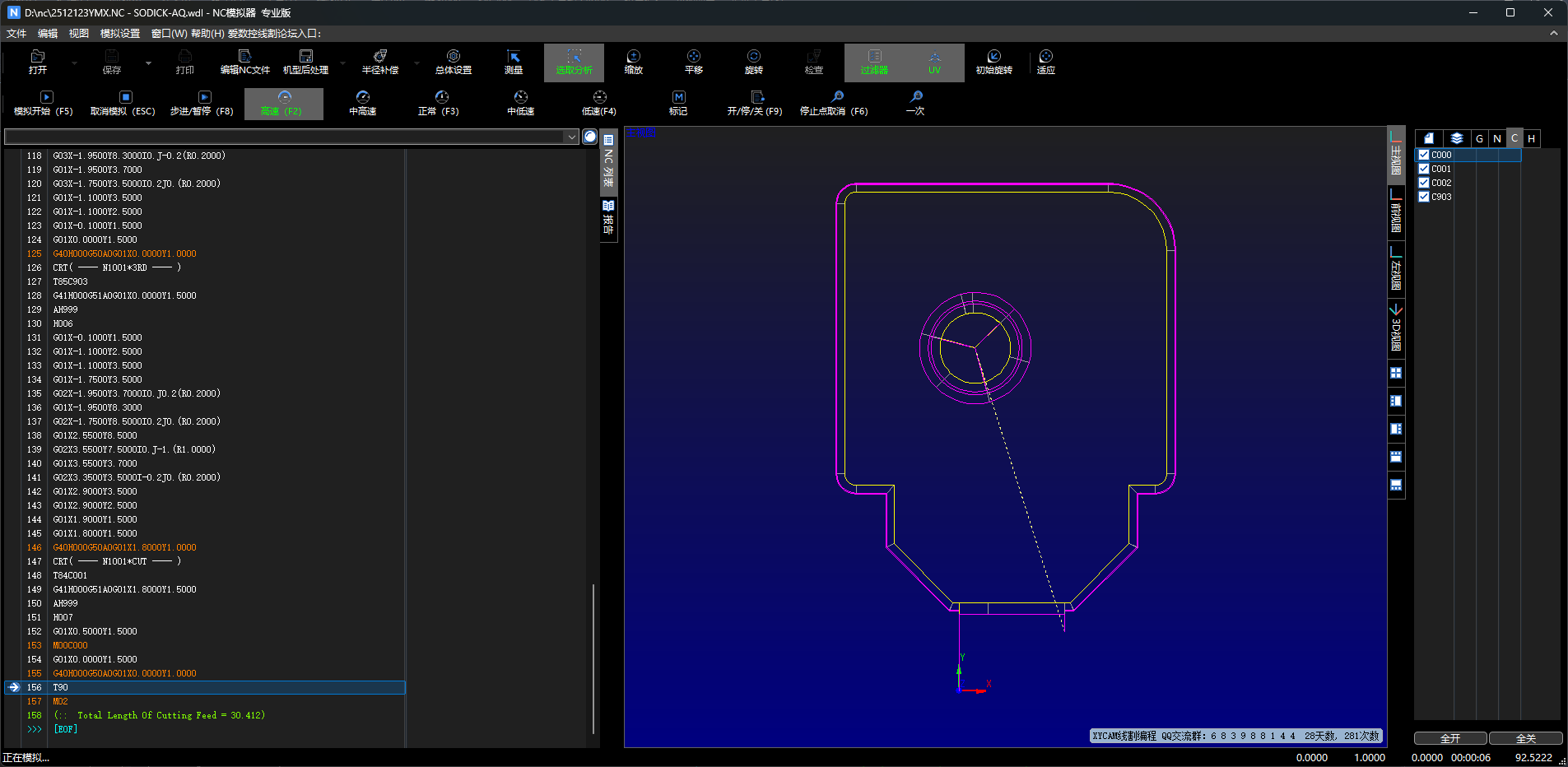Image resolution: width=1568 pixels, height=767 pixels.
Task: Click the layers stack icon in right panel
Action: (1457, 138)
